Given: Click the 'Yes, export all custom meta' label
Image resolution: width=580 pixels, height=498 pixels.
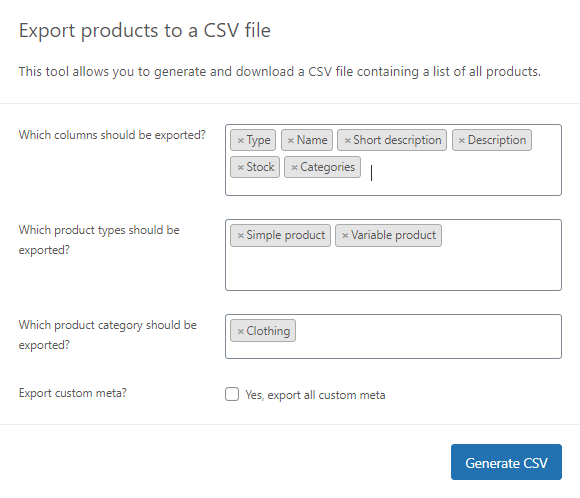Looking at the screenshot, I should tap(315, 395).
